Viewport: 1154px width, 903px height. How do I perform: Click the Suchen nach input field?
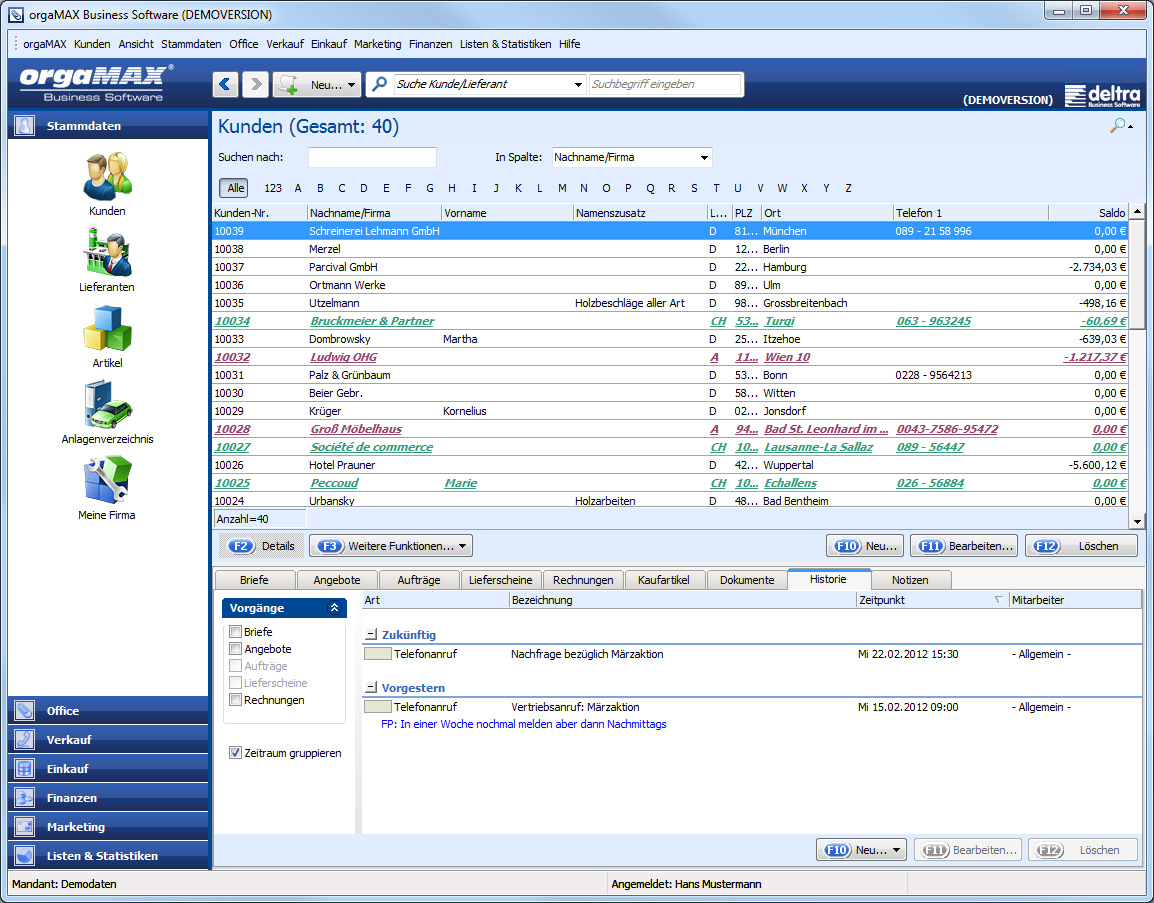coord(372,157)
